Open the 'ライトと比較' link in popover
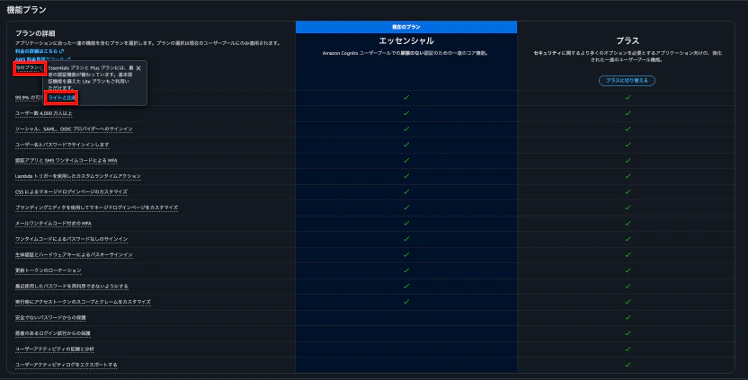The width and height of the screenshot is (748, 380). pyautogui.click(x=62, y=98)
